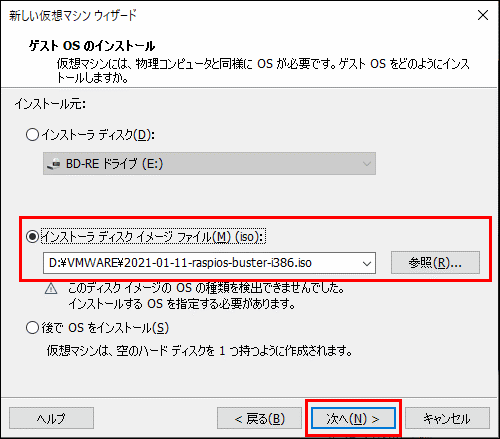Screen dimensions: 500x439
Task: Open the BD-RE ドライブ (E:) dropdown
Action: [209, 164]
